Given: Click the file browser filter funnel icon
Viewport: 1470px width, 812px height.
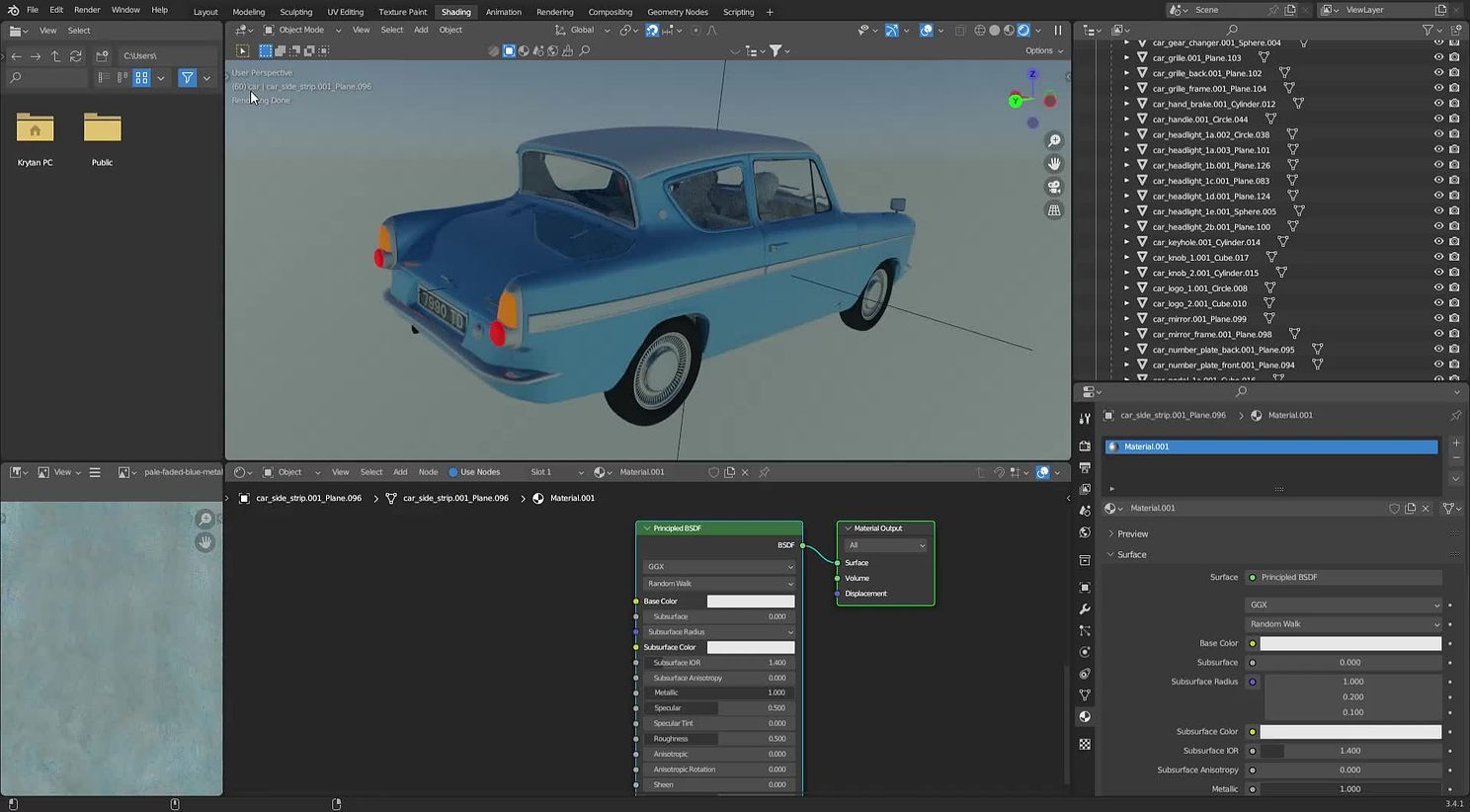Looking at the screenshot, I should [187, 78].
